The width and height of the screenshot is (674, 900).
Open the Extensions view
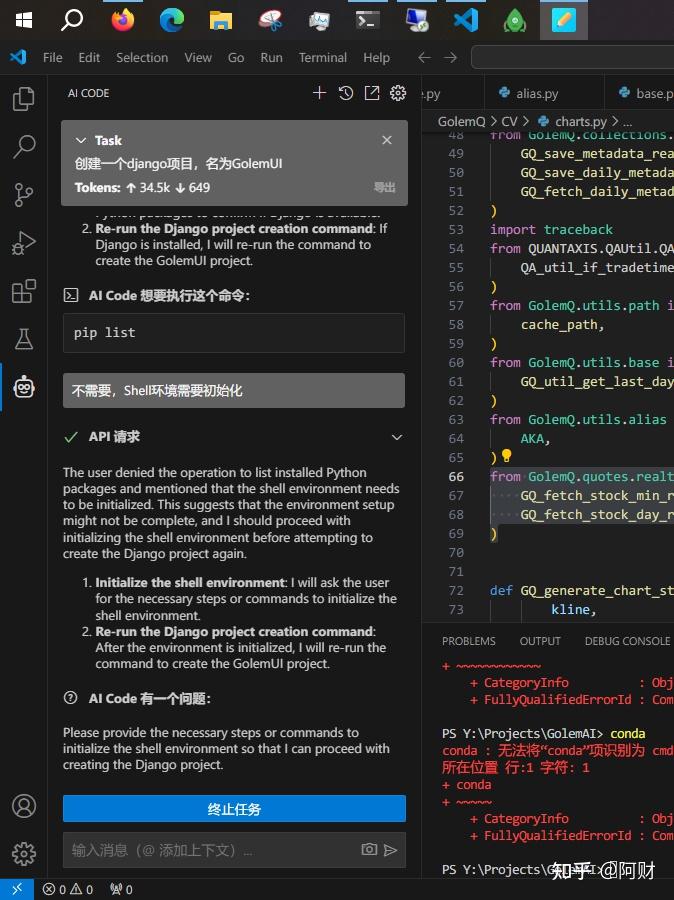tap(24, 292)
